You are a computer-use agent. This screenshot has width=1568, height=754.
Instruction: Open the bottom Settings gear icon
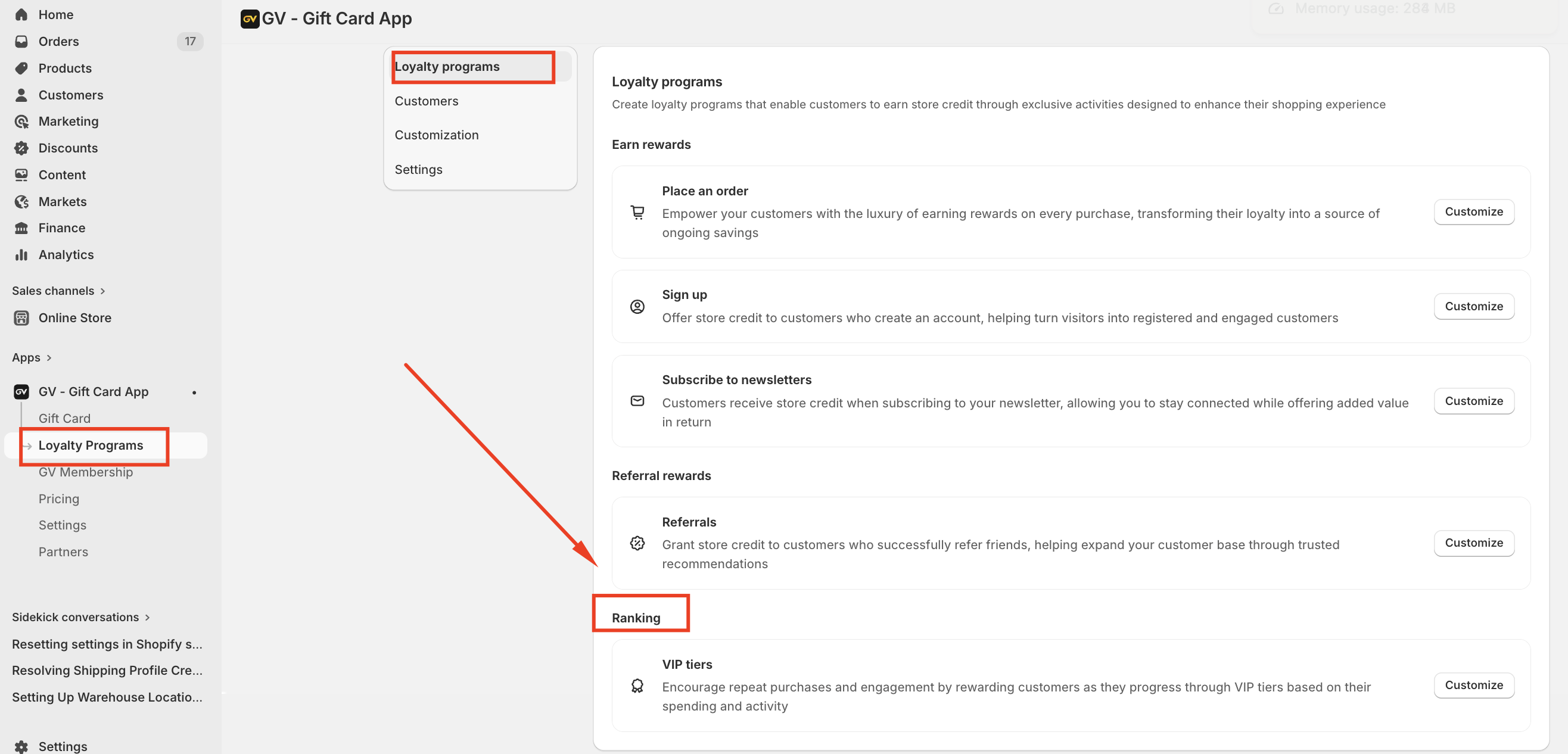tap(21, 746)
